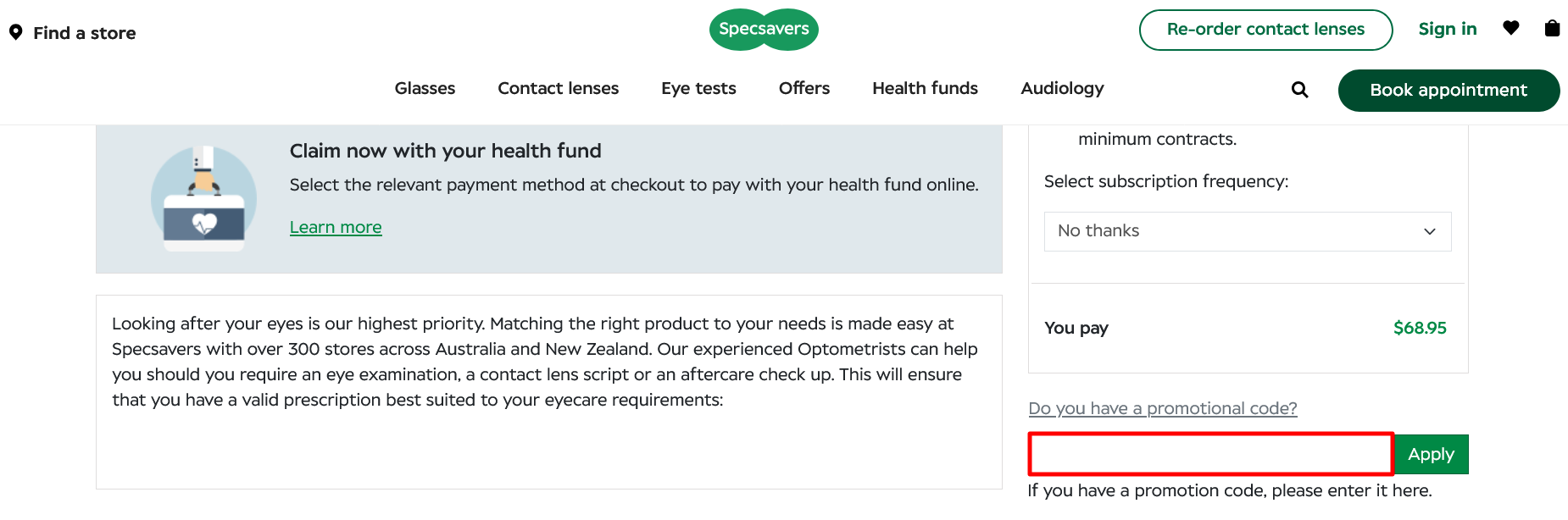
Task: Expand the subscription frequency dropdown
Action: tap(1247, 231)
